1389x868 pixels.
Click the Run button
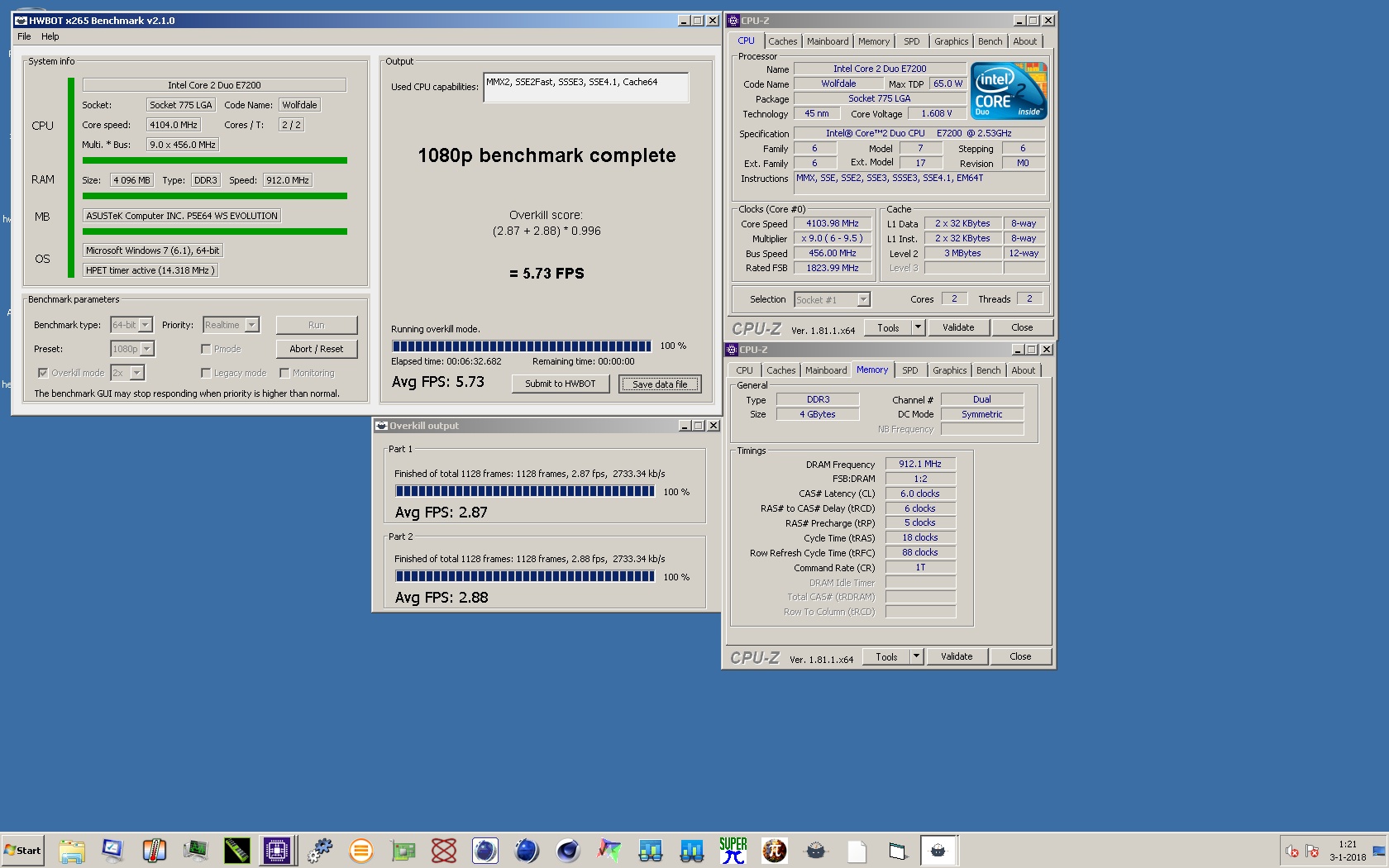pos(317,325)
